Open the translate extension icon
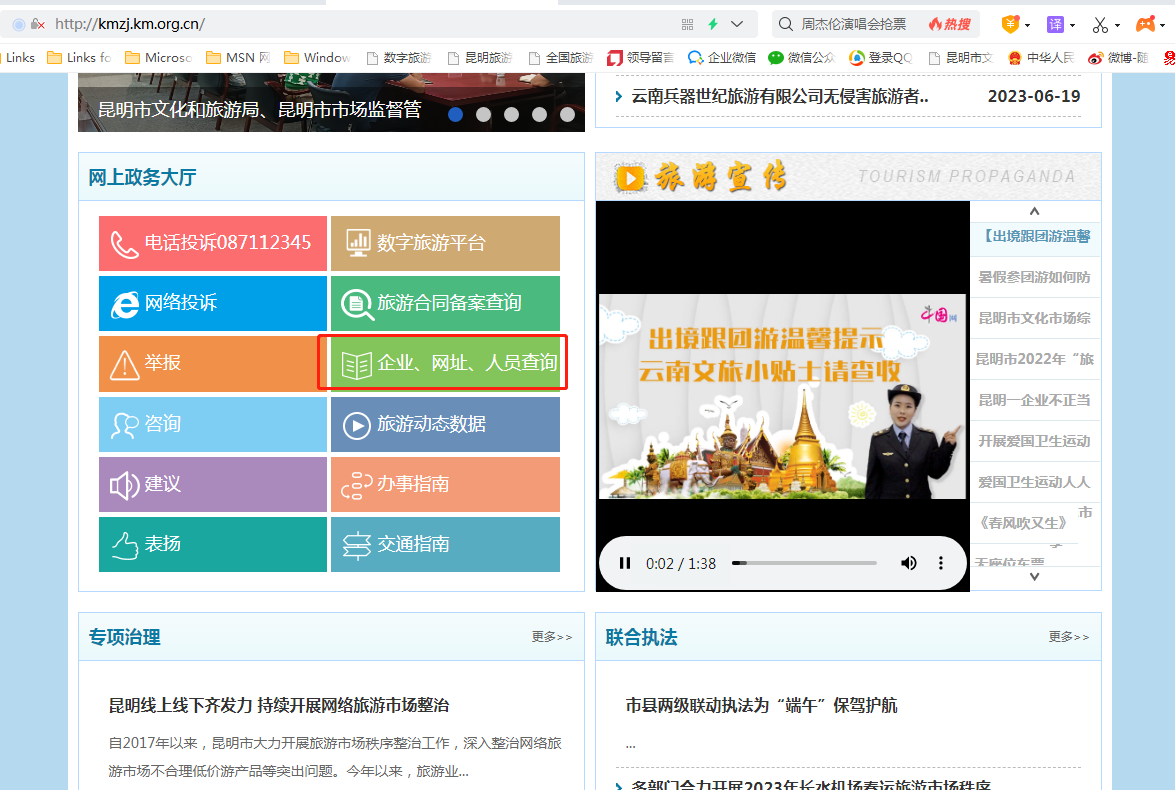Viewport: 1175px width, 790px height. (x=1055, y=25)
